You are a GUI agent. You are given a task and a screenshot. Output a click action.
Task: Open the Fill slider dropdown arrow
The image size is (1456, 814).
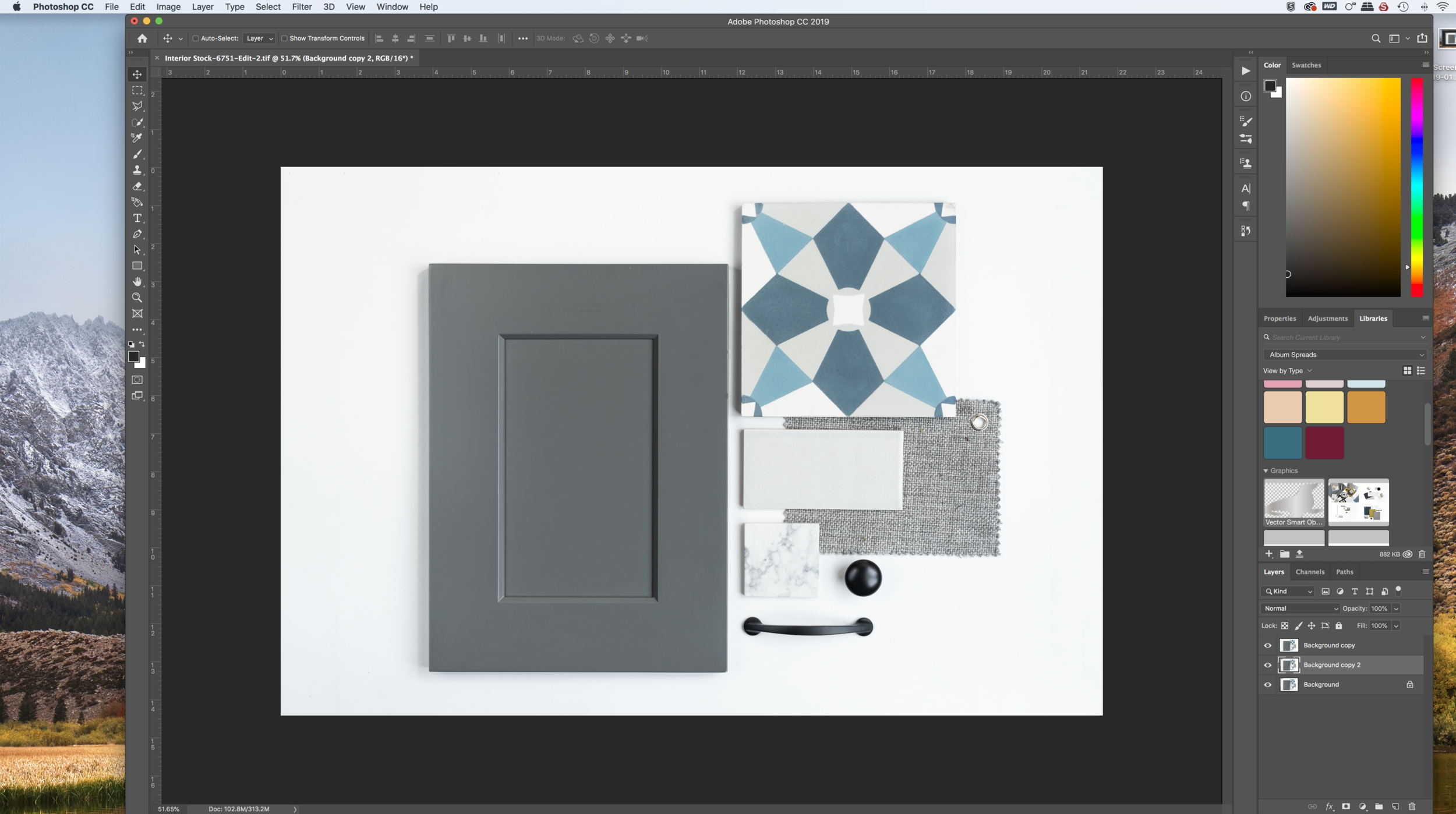[1395, 626]
